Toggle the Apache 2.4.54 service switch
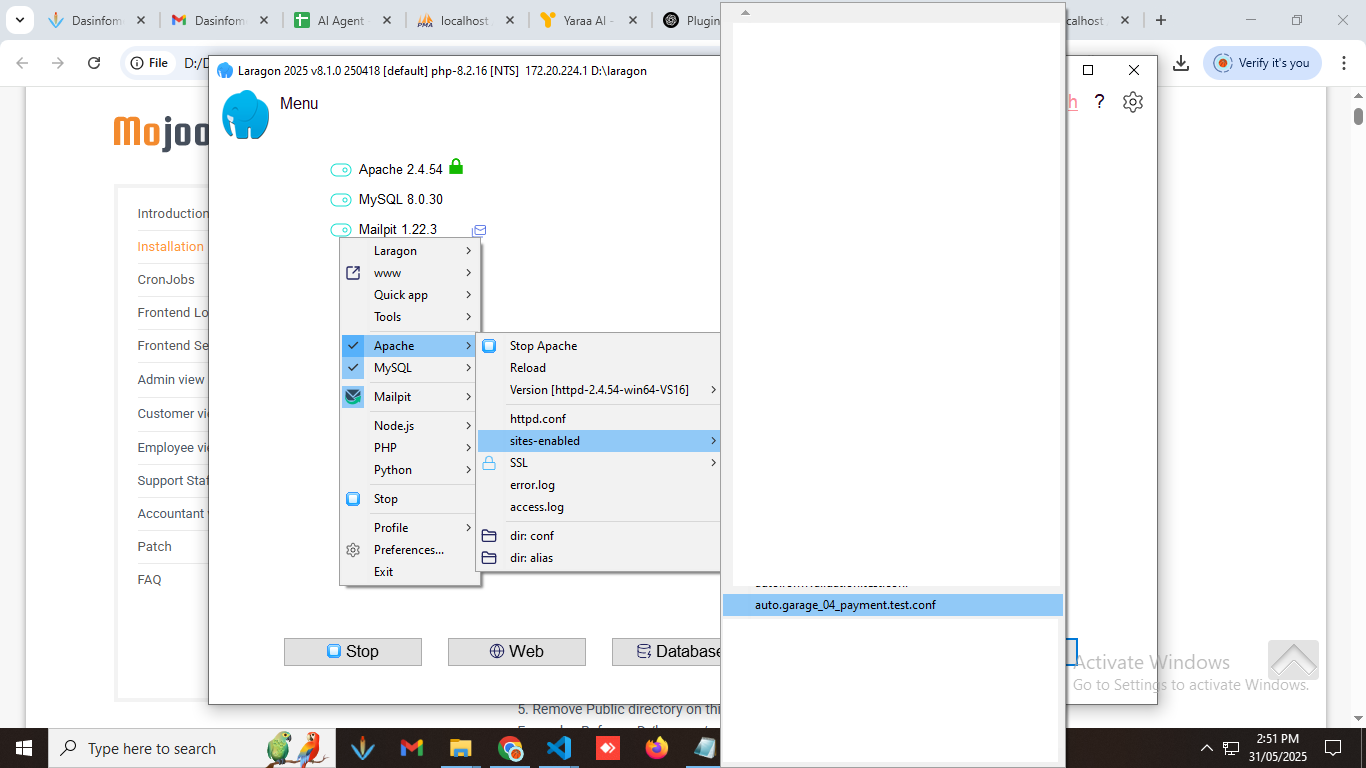The width and height of the screenshot is (1366, 768). [341, 170]
